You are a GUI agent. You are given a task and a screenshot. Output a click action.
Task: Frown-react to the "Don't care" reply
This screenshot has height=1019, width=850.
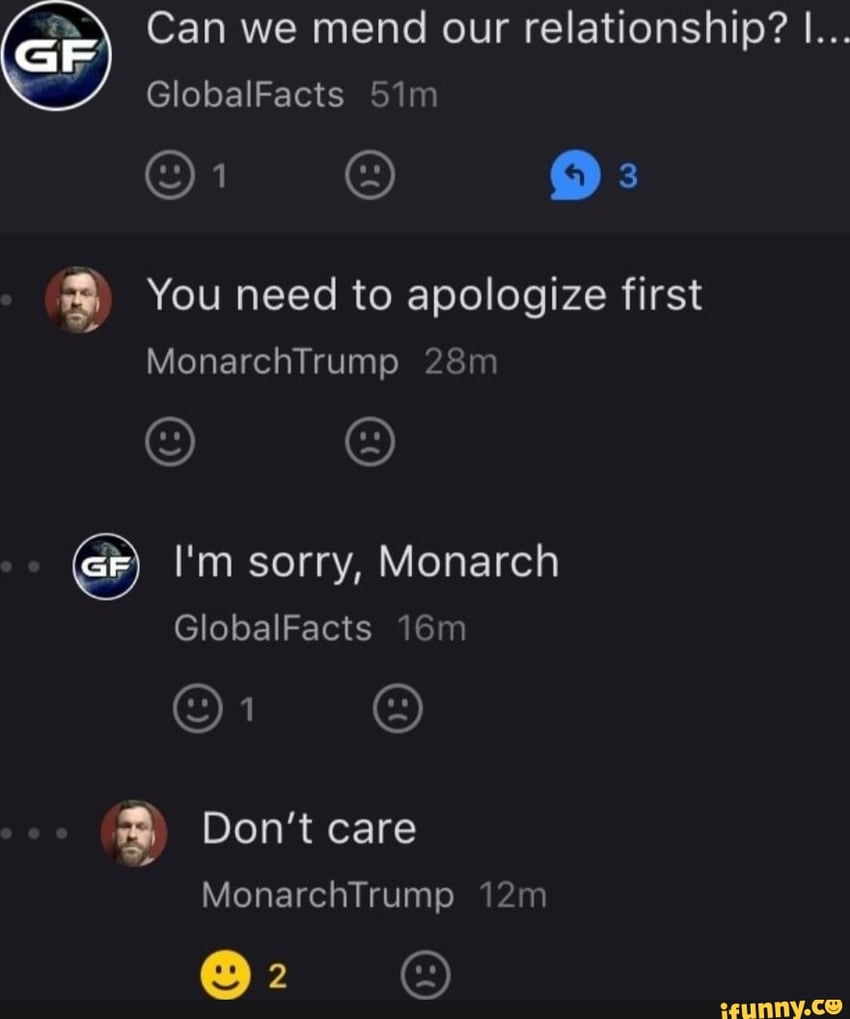click(426, 976)
